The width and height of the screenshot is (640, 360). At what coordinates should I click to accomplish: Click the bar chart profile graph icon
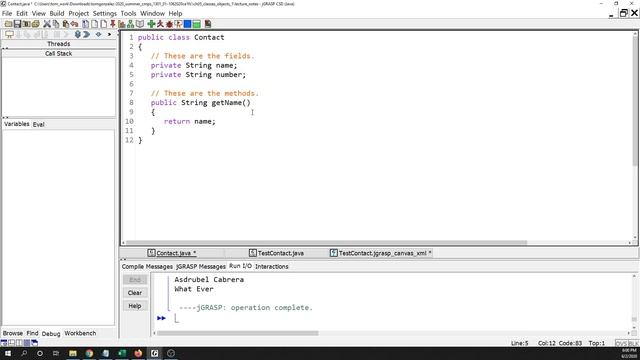122,24
